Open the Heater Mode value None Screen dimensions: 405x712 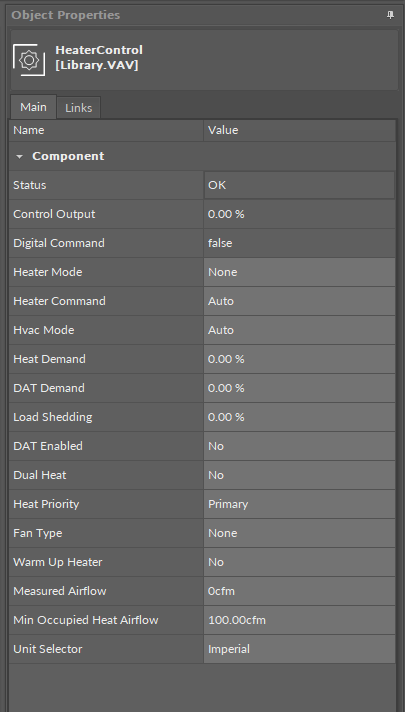tap(299, 272)
